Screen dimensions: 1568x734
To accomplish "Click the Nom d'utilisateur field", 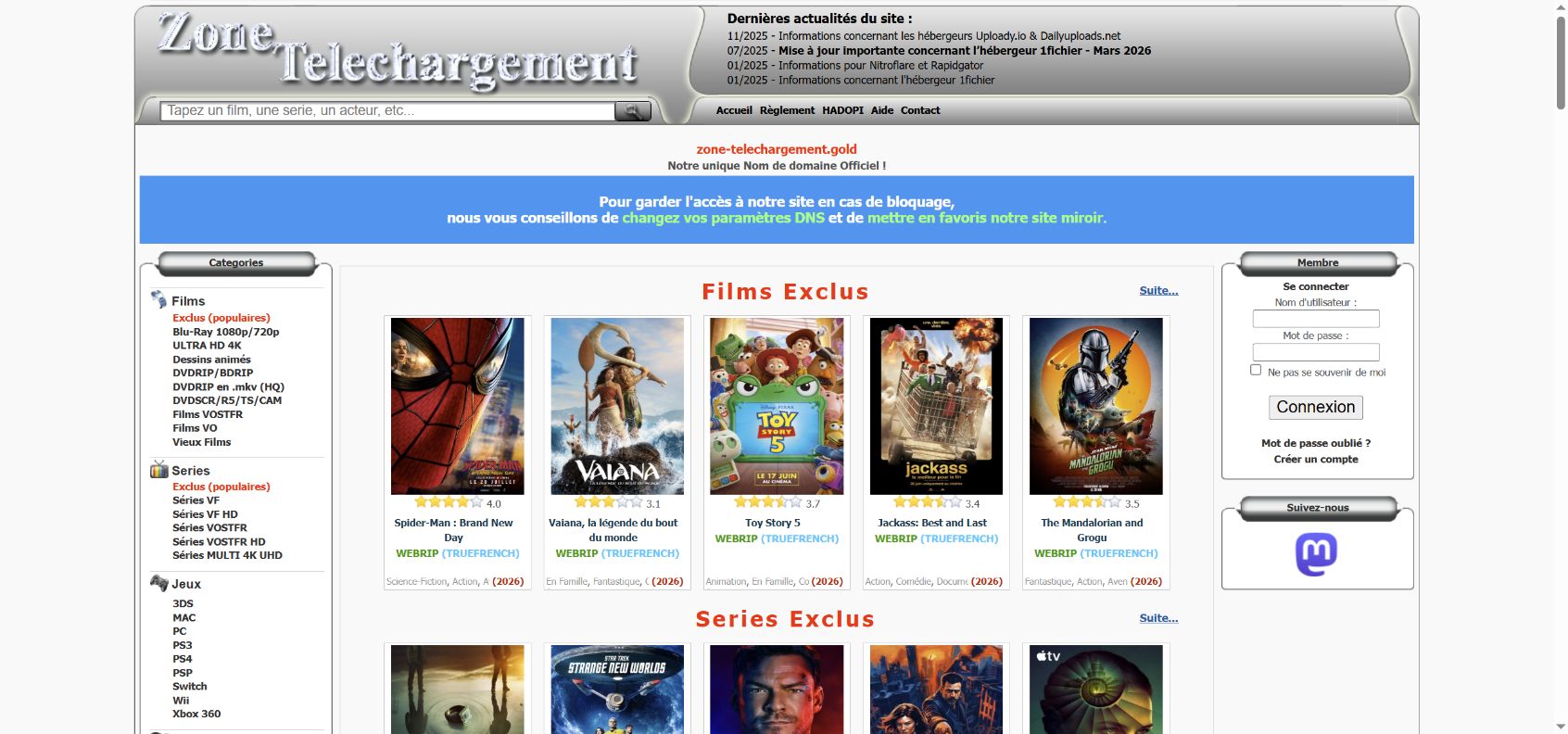I will (1316, 319).
